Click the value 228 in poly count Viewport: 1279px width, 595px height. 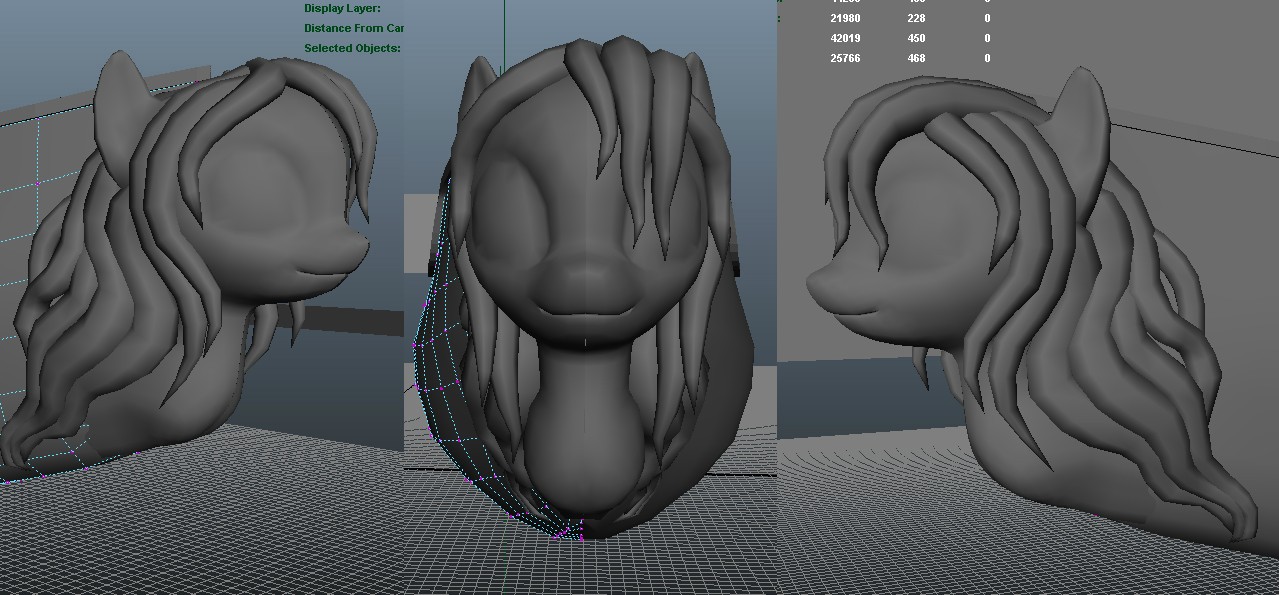point(916,18)
